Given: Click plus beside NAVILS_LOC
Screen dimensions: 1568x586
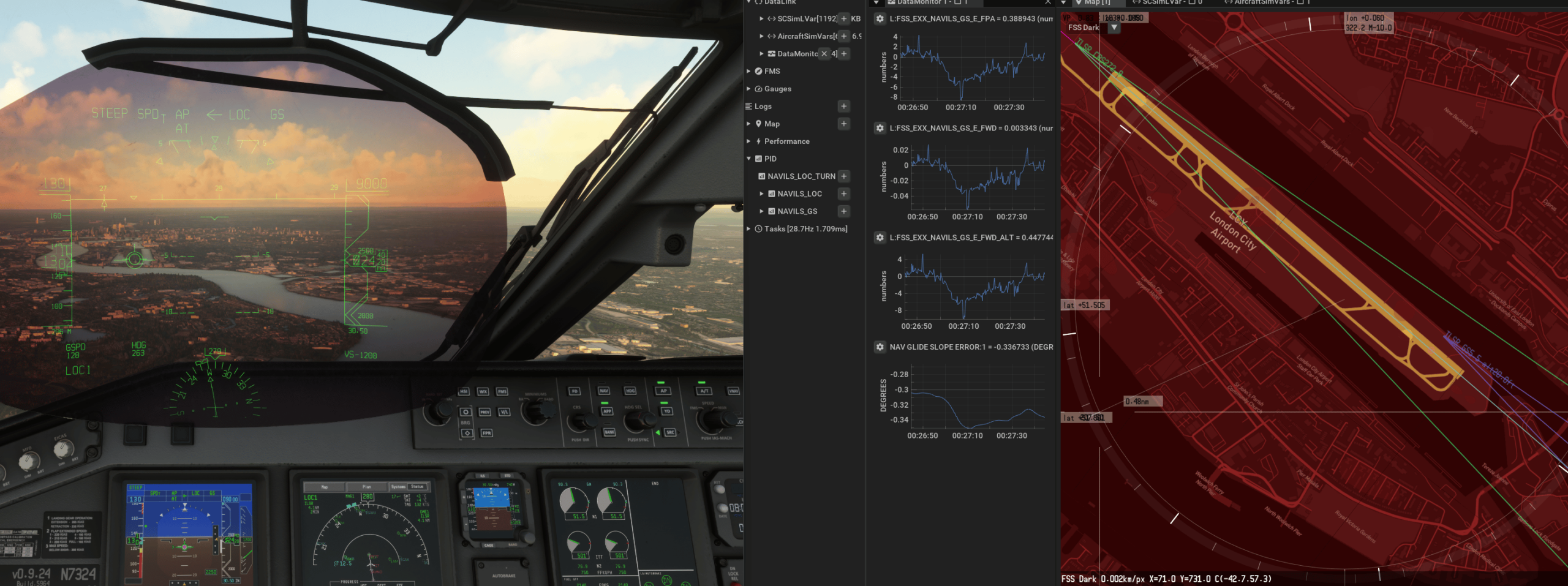Looking at the screenshot, I should point(843,193).
